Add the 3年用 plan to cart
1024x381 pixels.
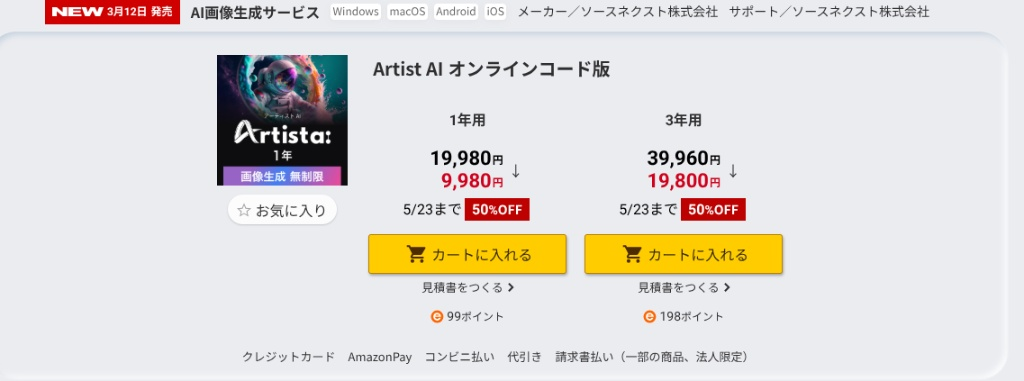click(683, 254)
